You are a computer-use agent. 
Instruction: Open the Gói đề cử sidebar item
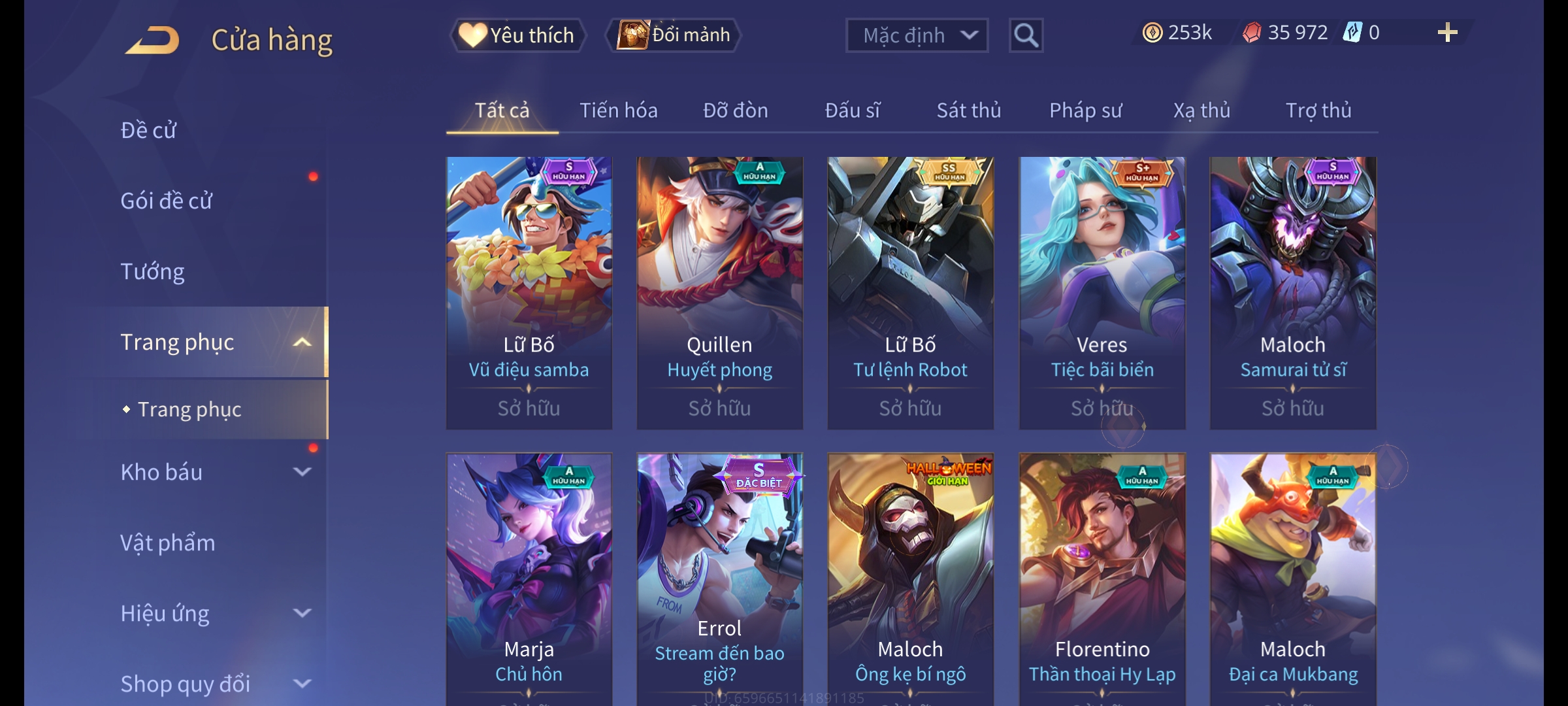167,201
